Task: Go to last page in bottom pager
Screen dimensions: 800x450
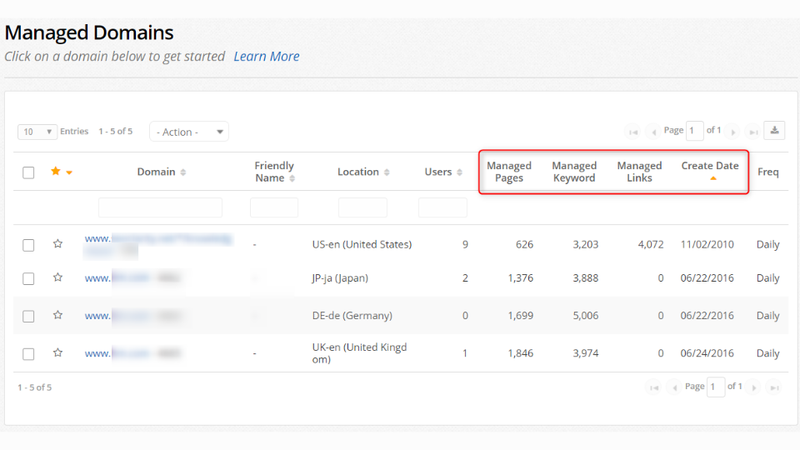Action: (x=774, y=388)
